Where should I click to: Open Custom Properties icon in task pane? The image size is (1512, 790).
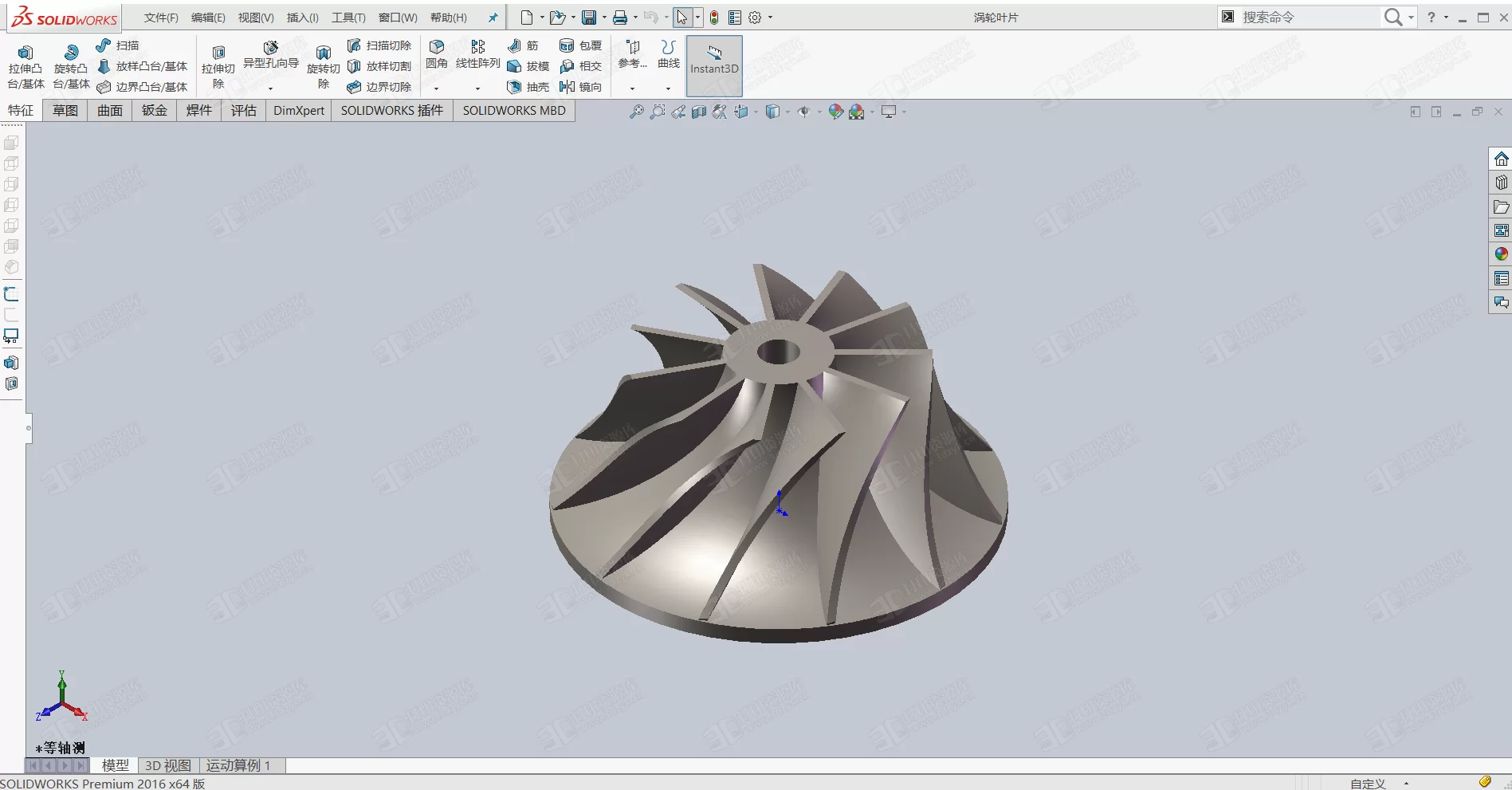pyautogui.click(x=1501, y=278)
